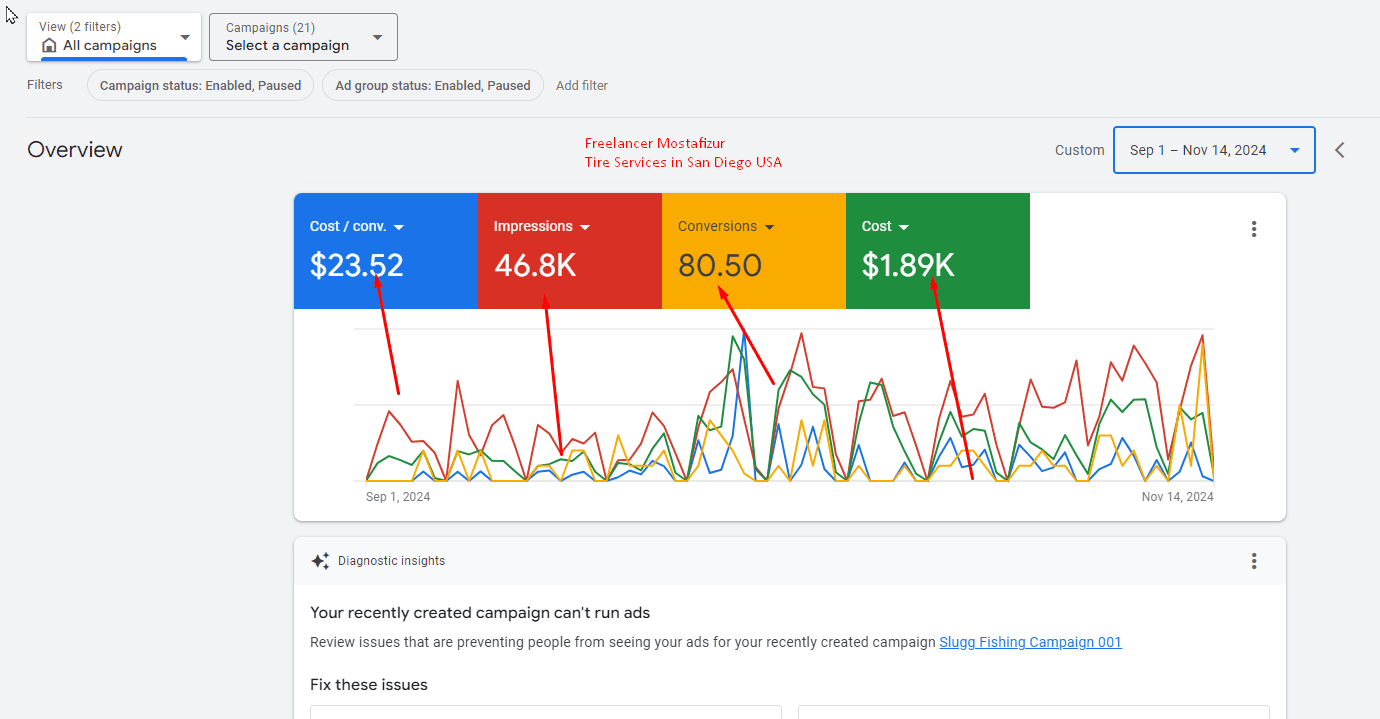Image resolution: width=1380 pixels, height=719 pixels.
Task: Change the Cost / conv. metric via its arrow
Action: 398,228
